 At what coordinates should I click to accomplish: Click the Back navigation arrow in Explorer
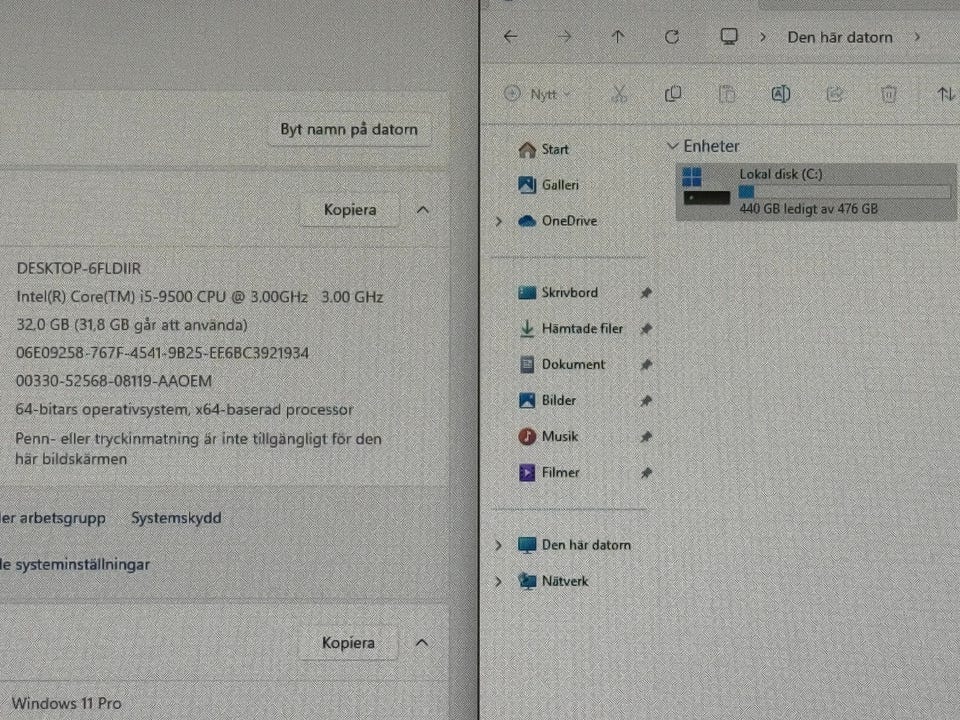(511, 37)
